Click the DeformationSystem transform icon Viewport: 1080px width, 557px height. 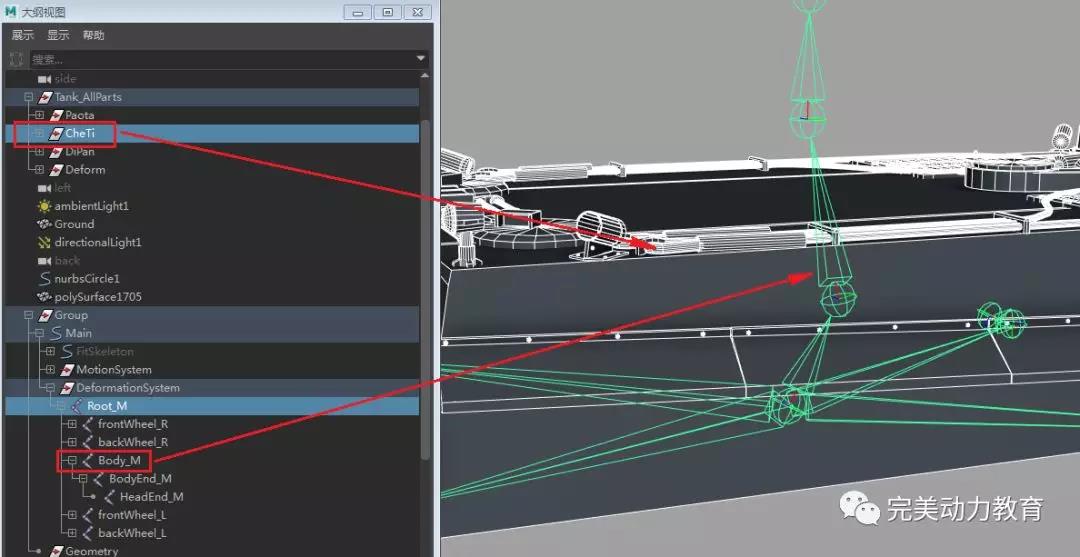[x=68, y=388]
